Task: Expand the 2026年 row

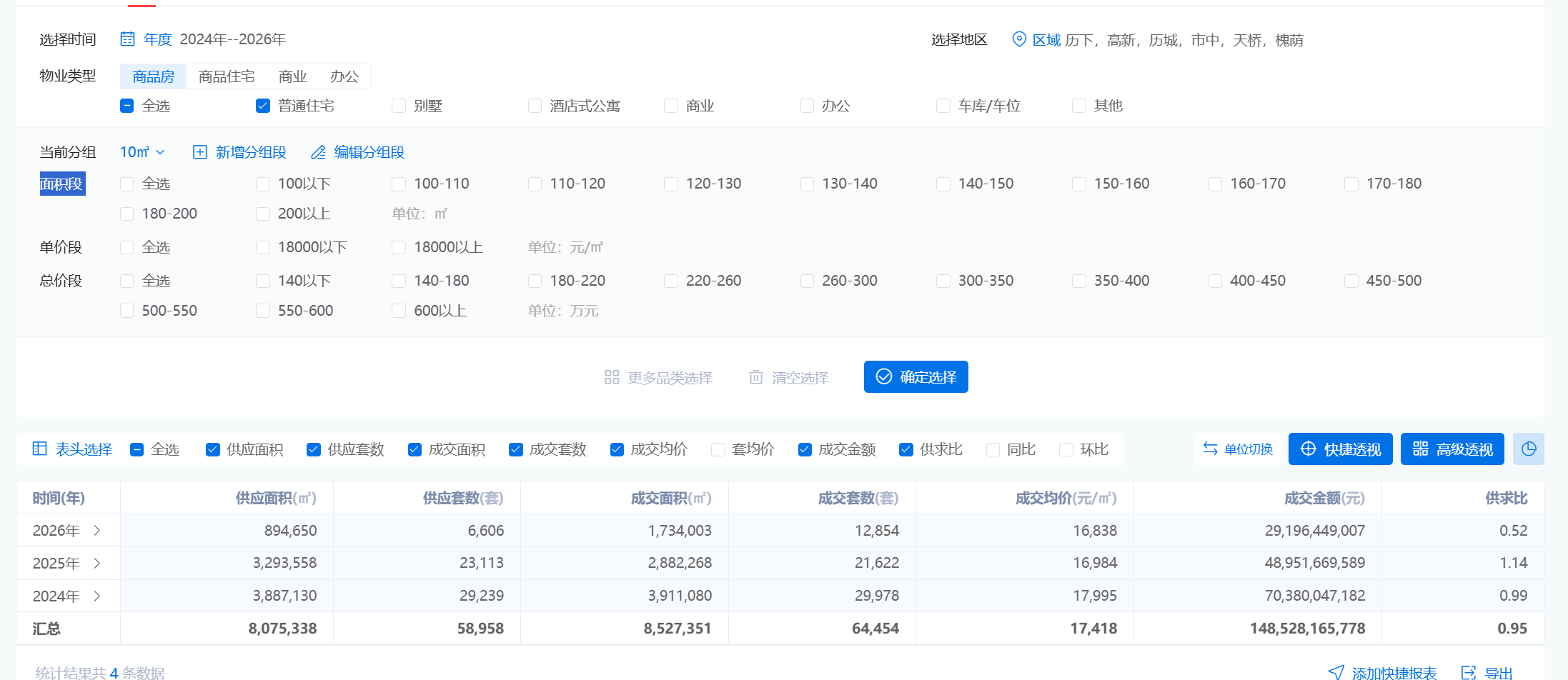Action: click(x=97, y=531)
